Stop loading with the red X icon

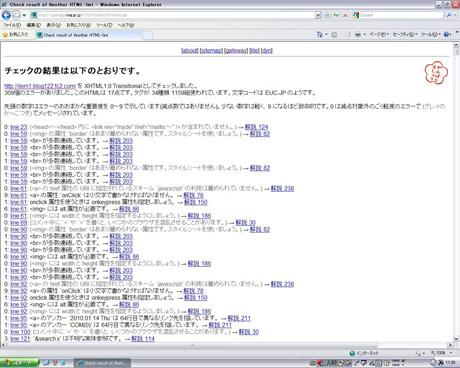click(x=345, y=15)
